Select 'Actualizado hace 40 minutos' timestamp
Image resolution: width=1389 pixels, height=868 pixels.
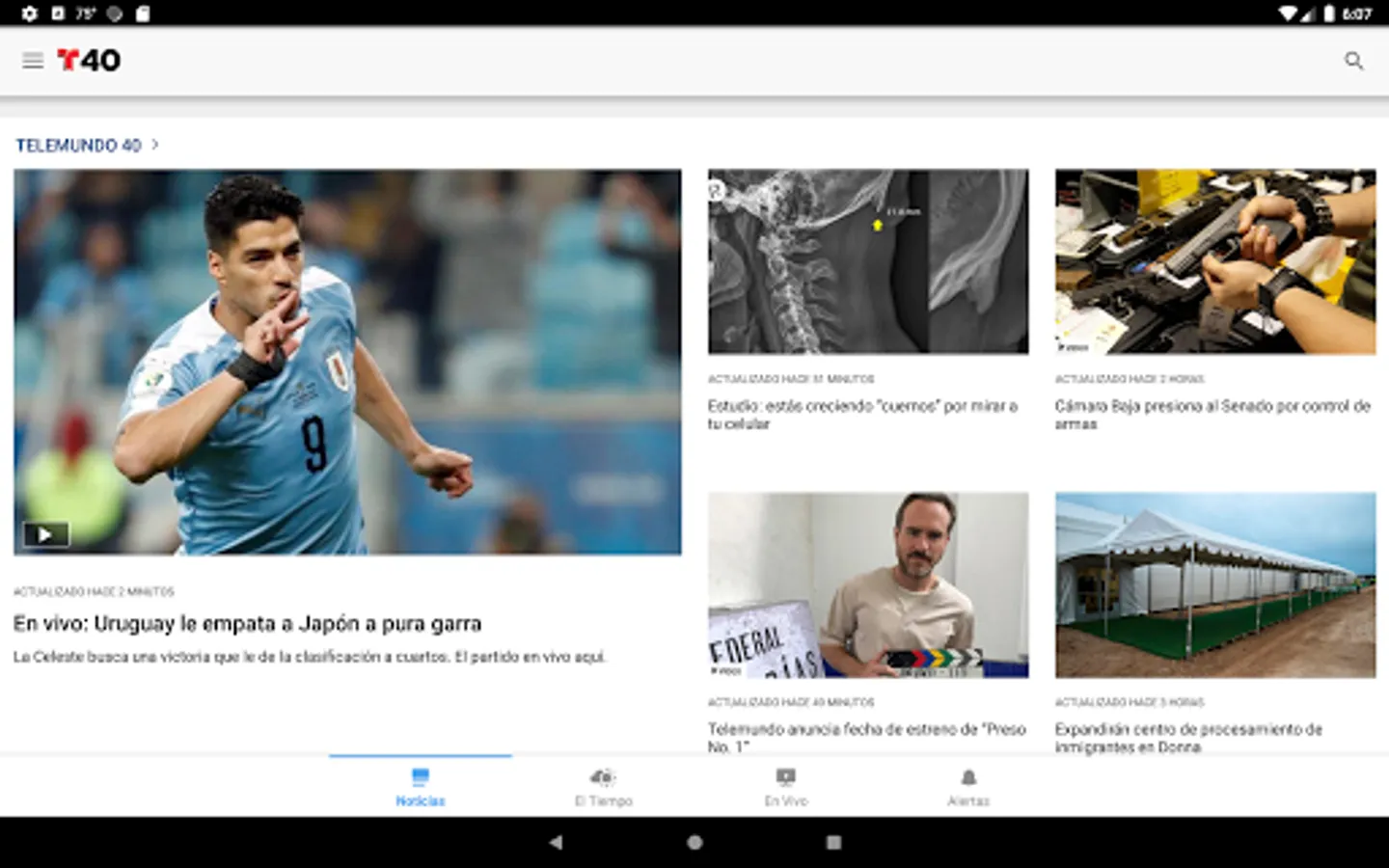point(791,702)
